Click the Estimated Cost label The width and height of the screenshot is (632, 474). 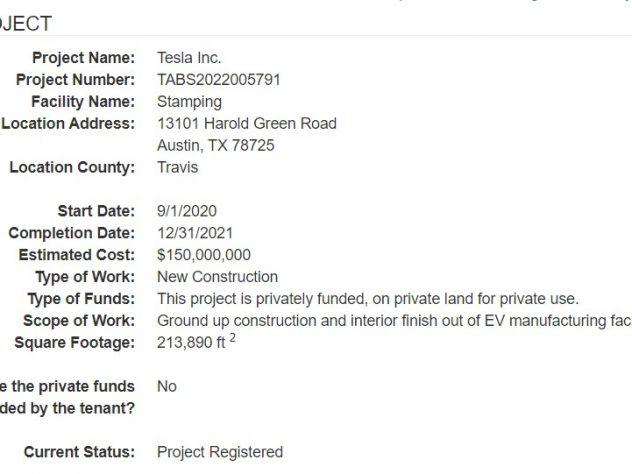point(77,255)
